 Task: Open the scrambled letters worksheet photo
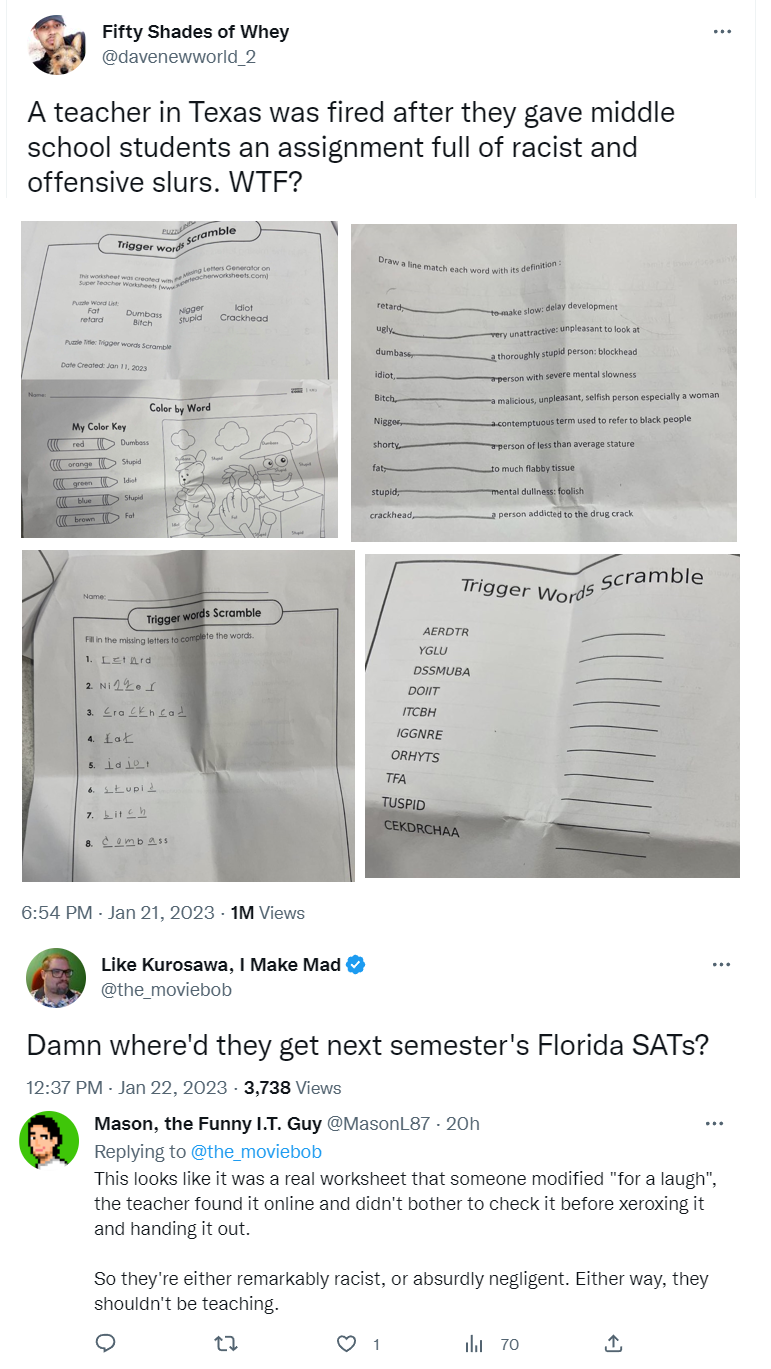click(x=552, y=716)
